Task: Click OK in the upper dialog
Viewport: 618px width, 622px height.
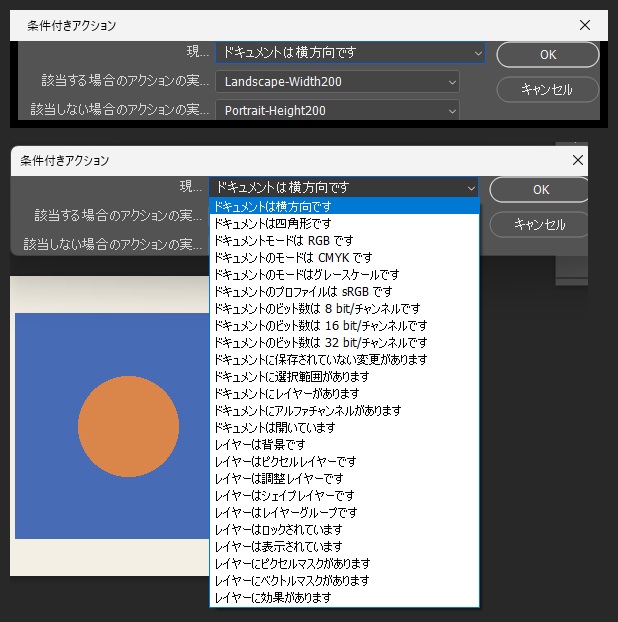Action: coord(547,55)
